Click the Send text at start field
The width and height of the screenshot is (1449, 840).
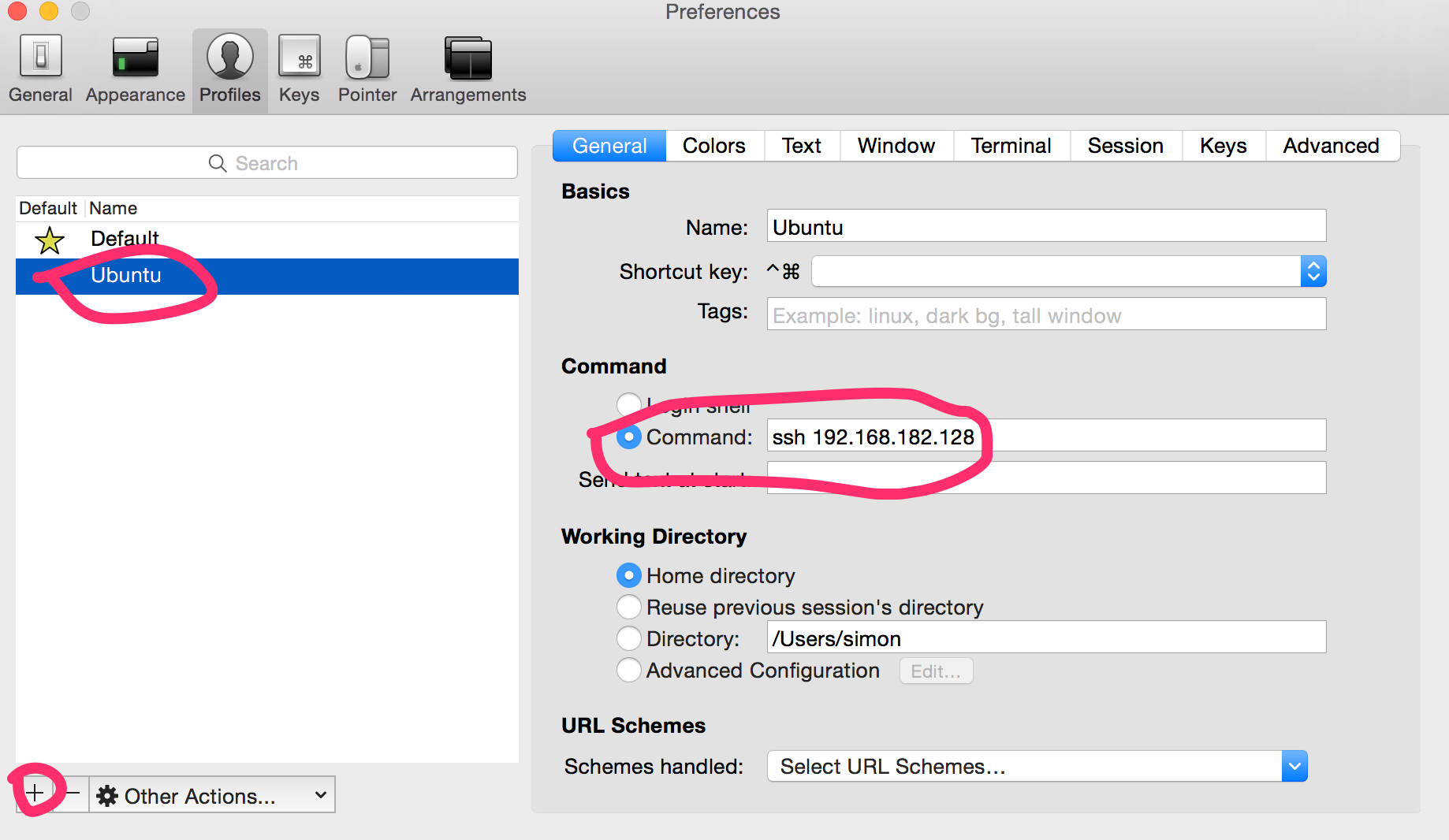pos(1046,478)
